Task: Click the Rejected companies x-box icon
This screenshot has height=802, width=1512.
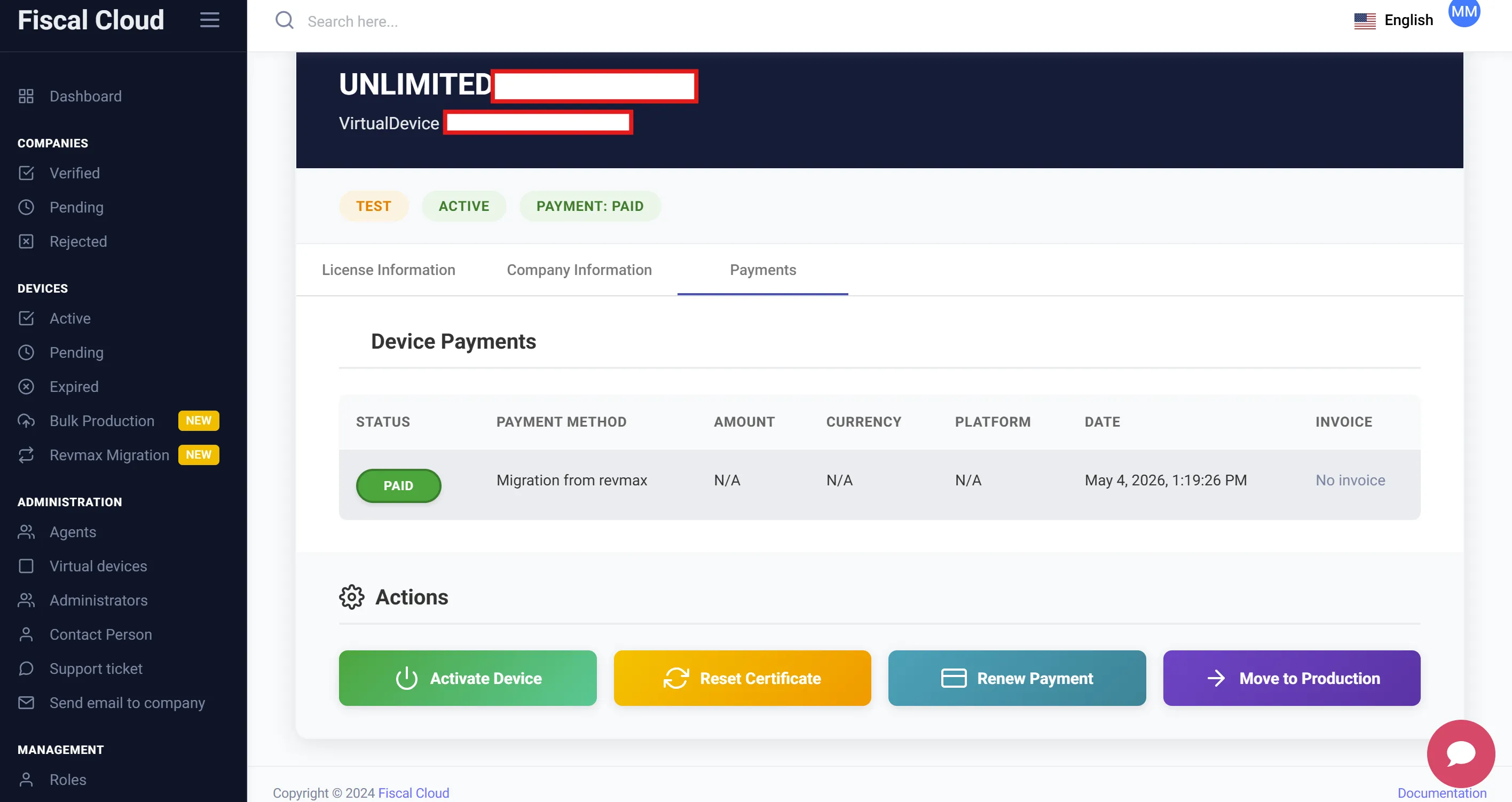Action: pos(26,241)
